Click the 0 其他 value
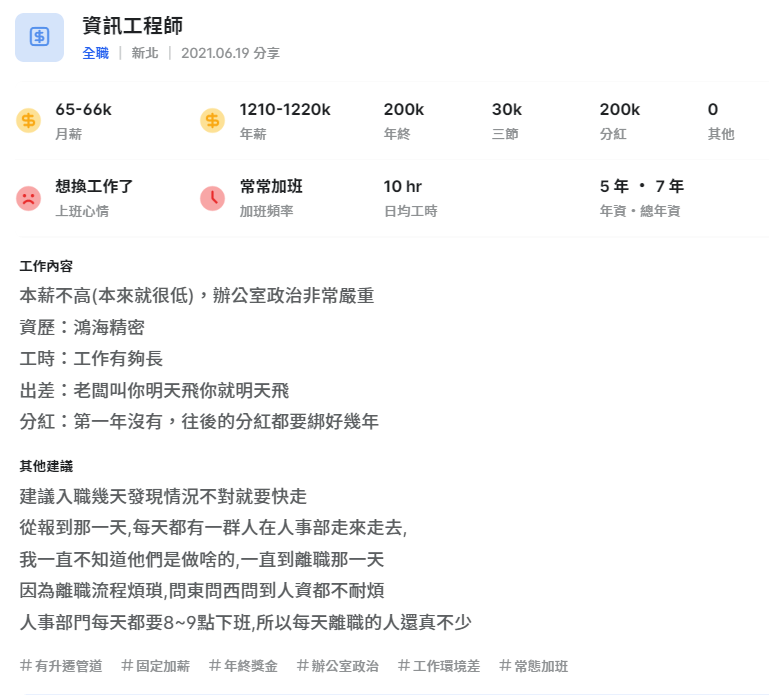This screenshot has width=769, height=695. (713, 109)
